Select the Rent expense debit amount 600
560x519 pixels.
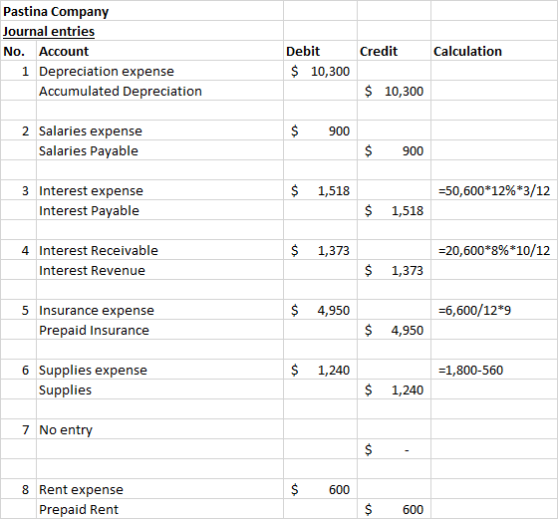click(320, 489)
